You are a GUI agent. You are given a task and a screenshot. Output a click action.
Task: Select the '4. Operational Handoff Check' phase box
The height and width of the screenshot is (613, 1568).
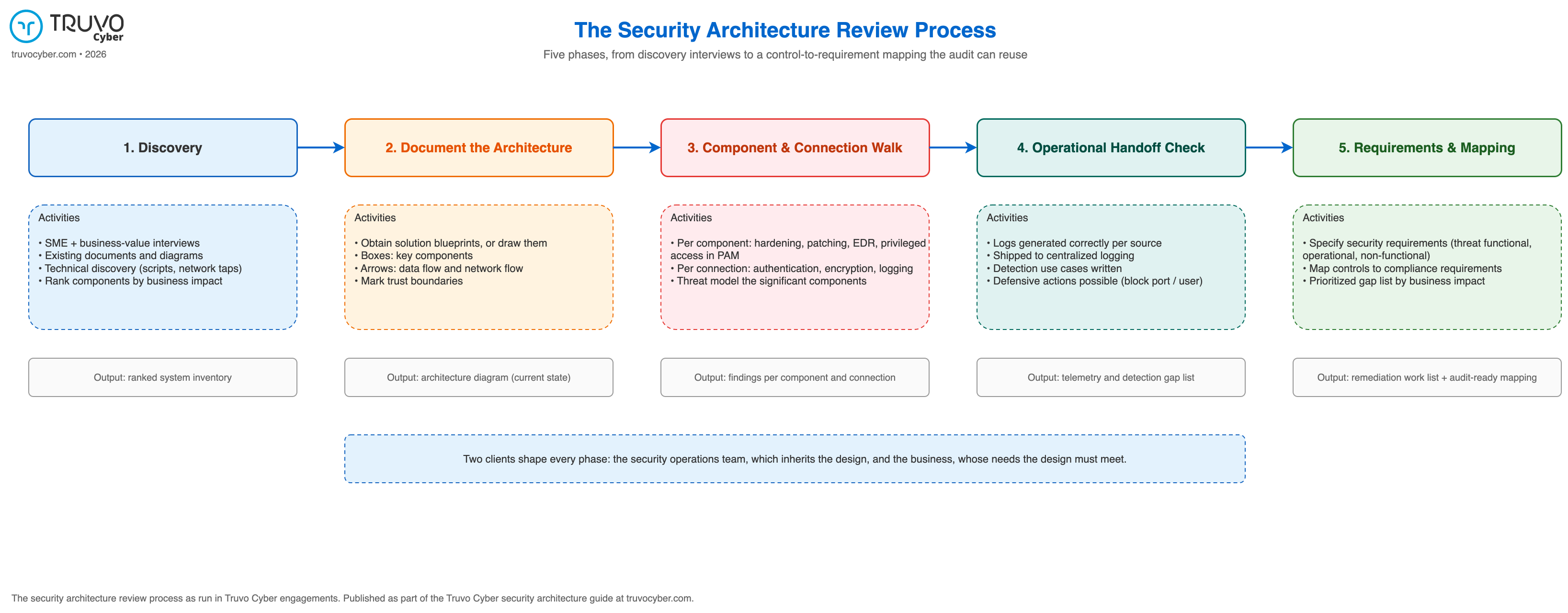point(1111,148)
